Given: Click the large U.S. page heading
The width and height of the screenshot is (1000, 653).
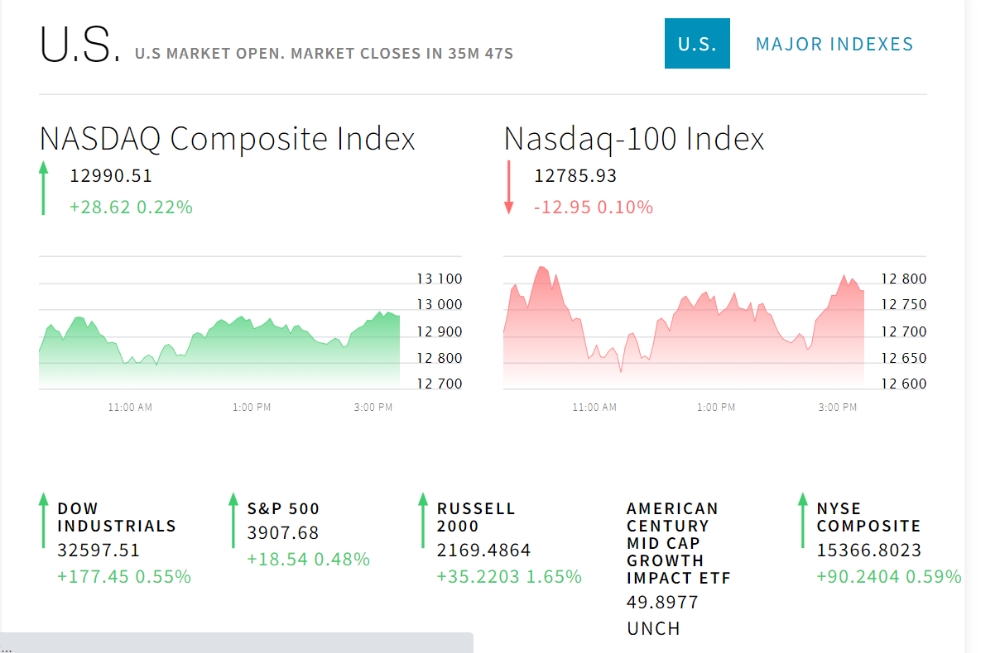Looking at the screenshot, I should click(80, 46).
